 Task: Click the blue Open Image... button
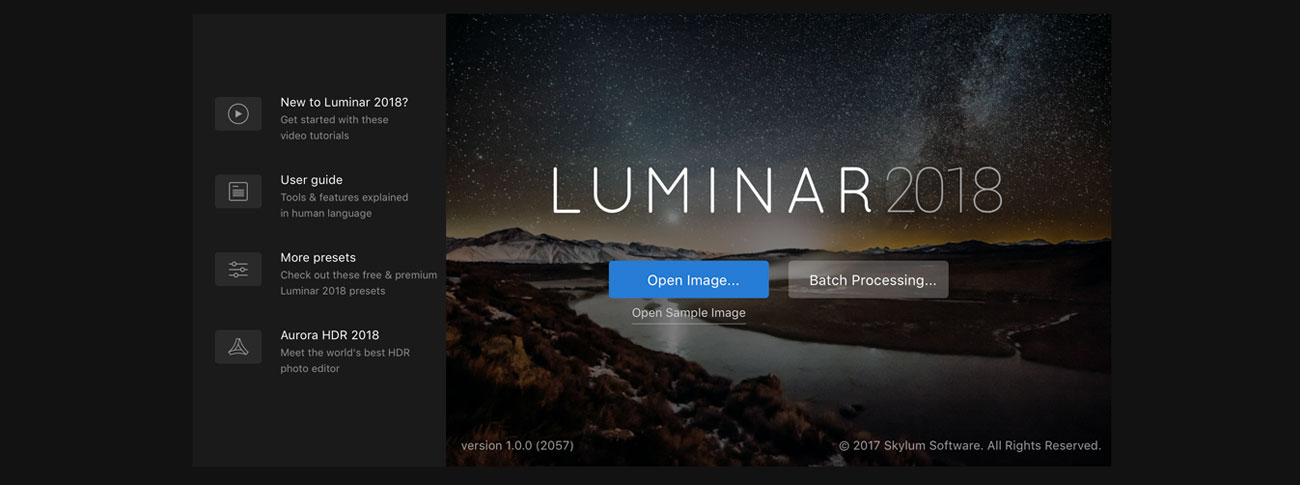coord(689,280)
